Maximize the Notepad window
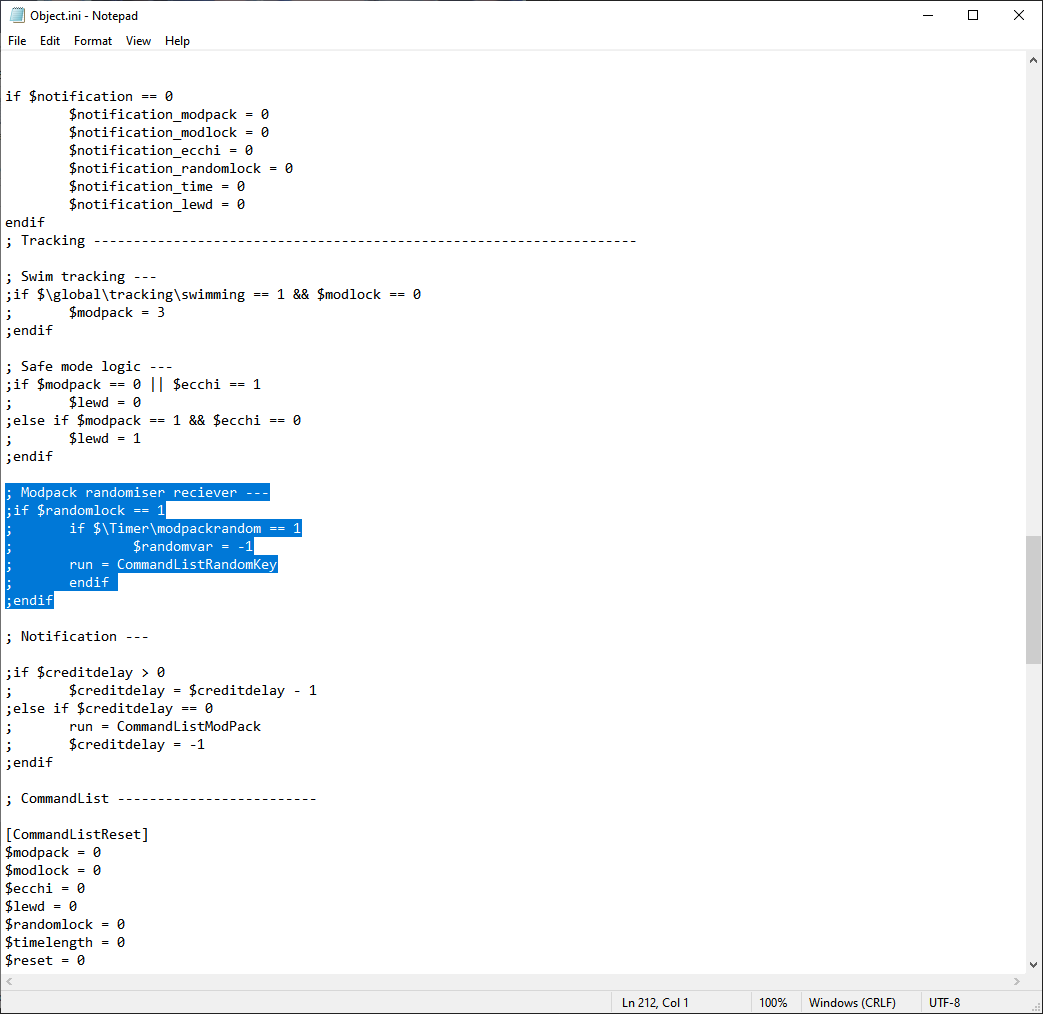 point(973,15)
